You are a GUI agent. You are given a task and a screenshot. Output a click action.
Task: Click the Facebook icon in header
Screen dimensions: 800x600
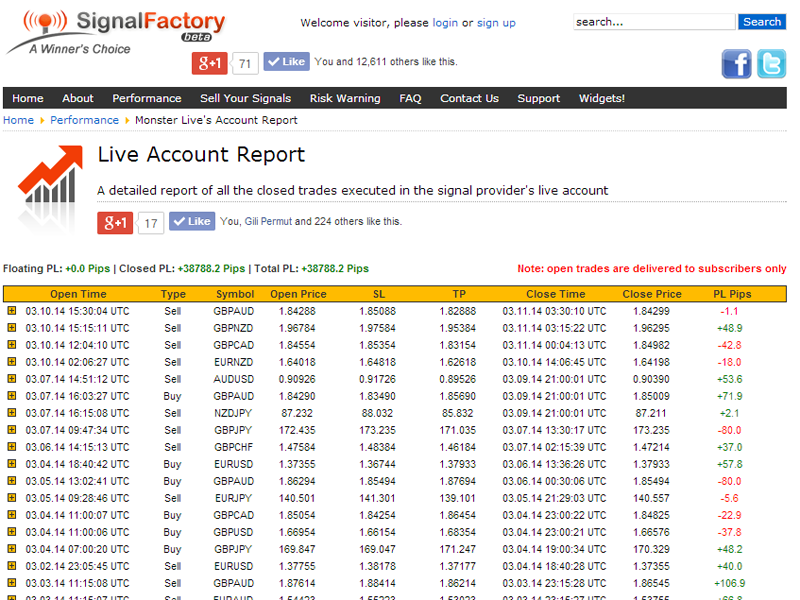tap(736, 64)
